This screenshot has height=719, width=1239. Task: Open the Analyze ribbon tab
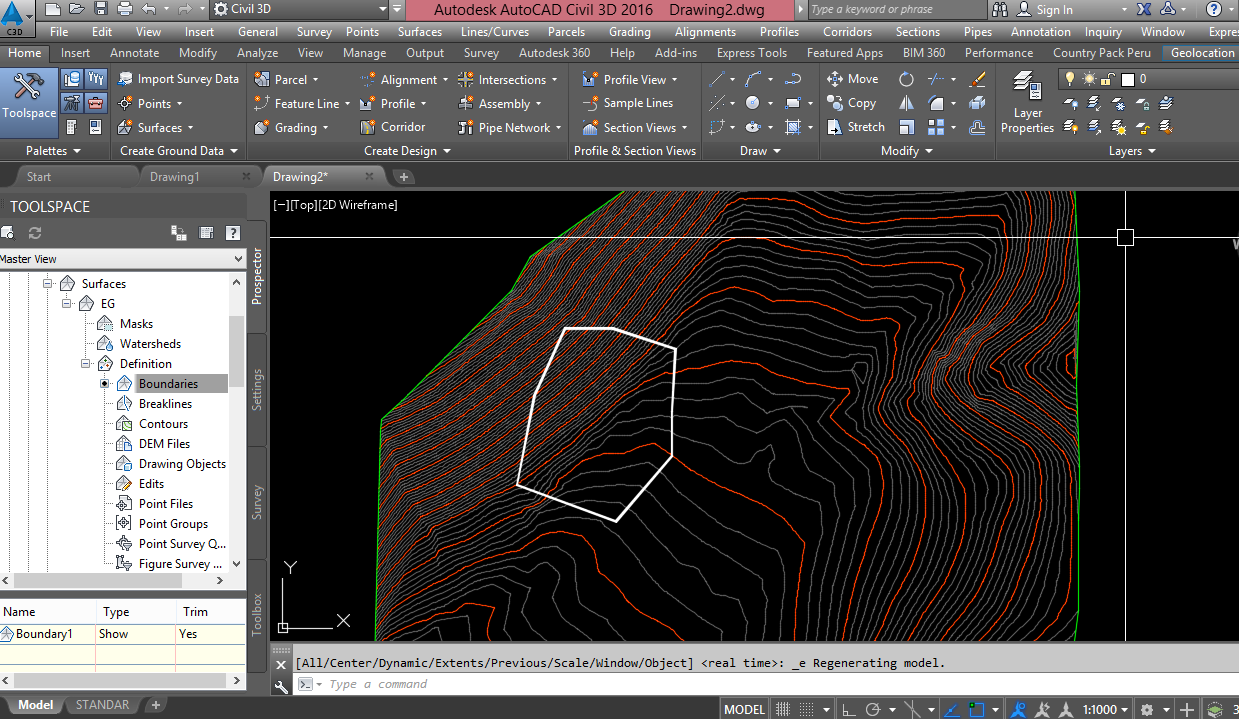[258, 53]
